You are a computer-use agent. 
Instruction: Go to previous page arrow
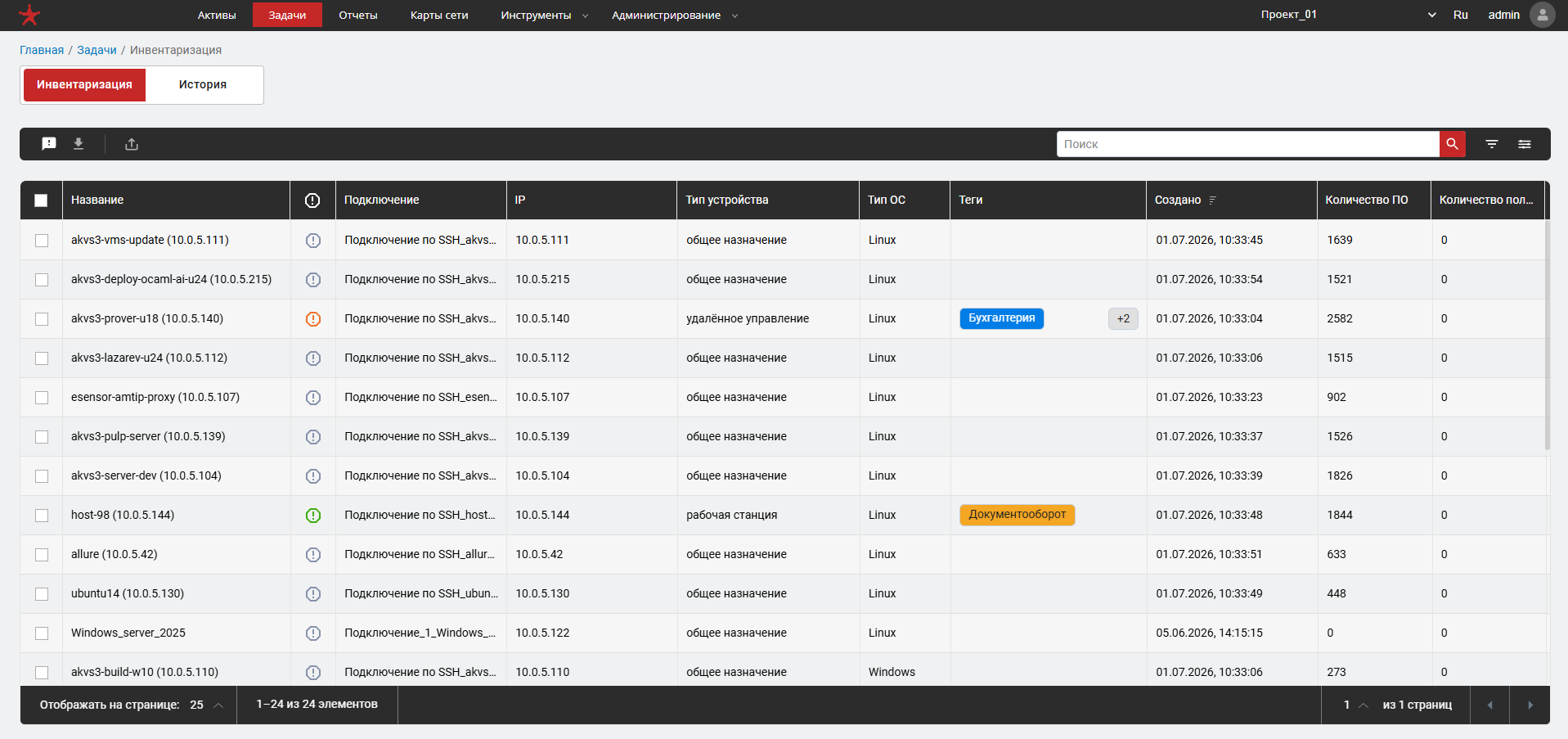pos(1489,705)
